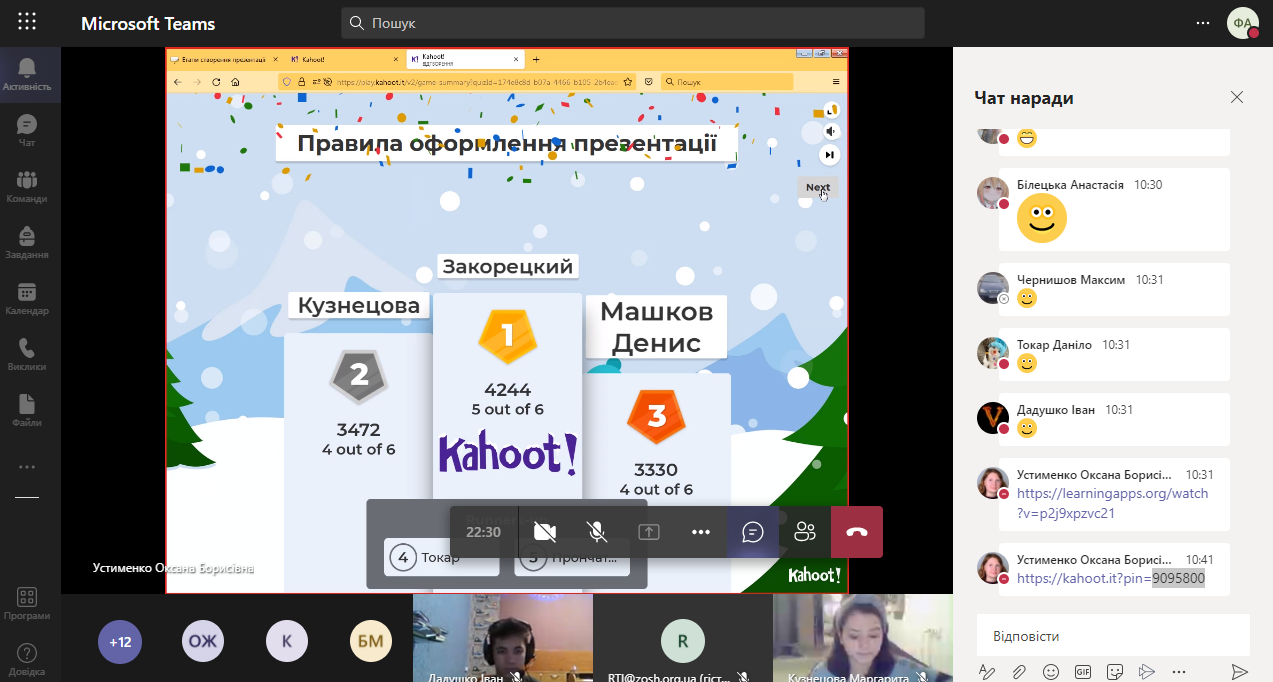Click Чернишов Максим avatar in chat
Image resolution: width=1273 pixels, height=682 pixels.
992,288
